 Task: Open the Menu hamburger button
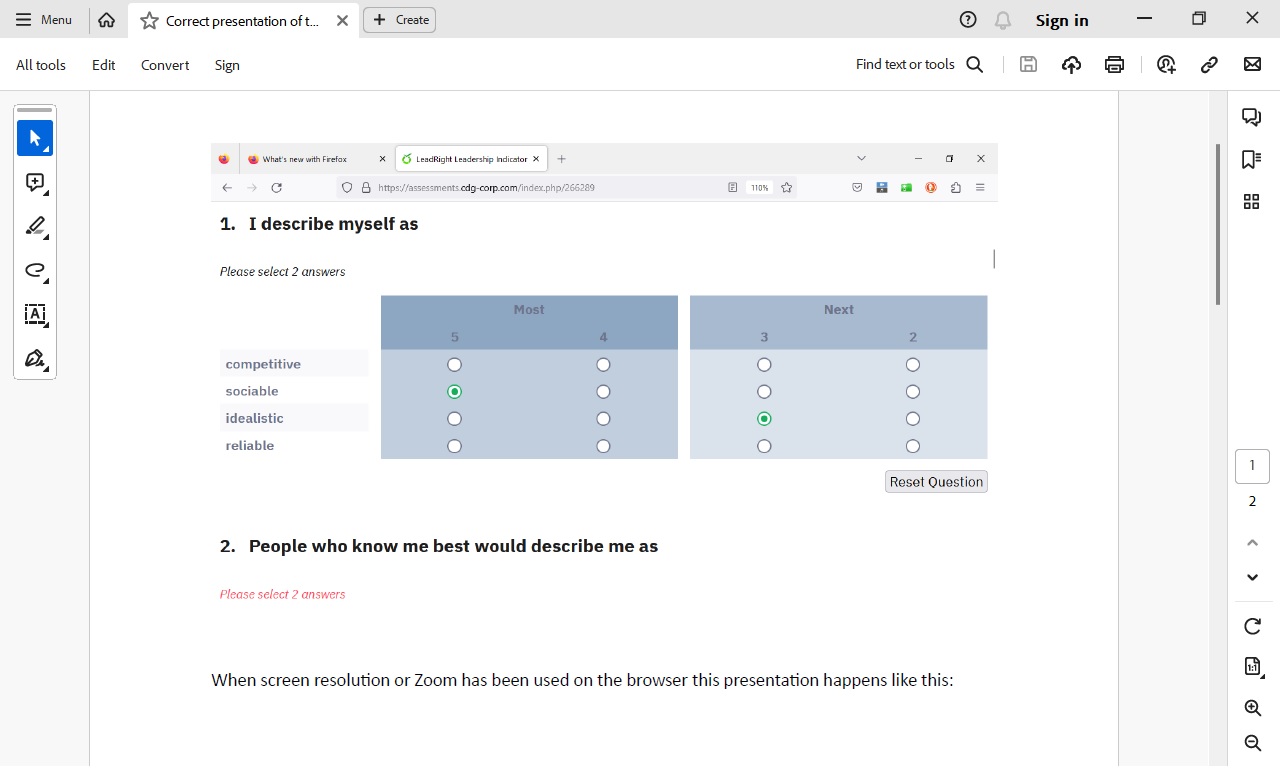tap(44, 20)
